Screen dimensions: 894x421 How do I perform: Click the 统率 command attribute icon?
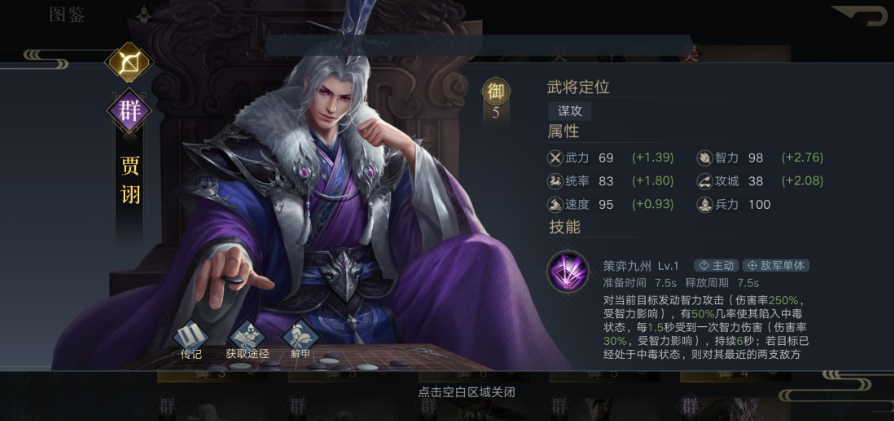click(554, 181)
